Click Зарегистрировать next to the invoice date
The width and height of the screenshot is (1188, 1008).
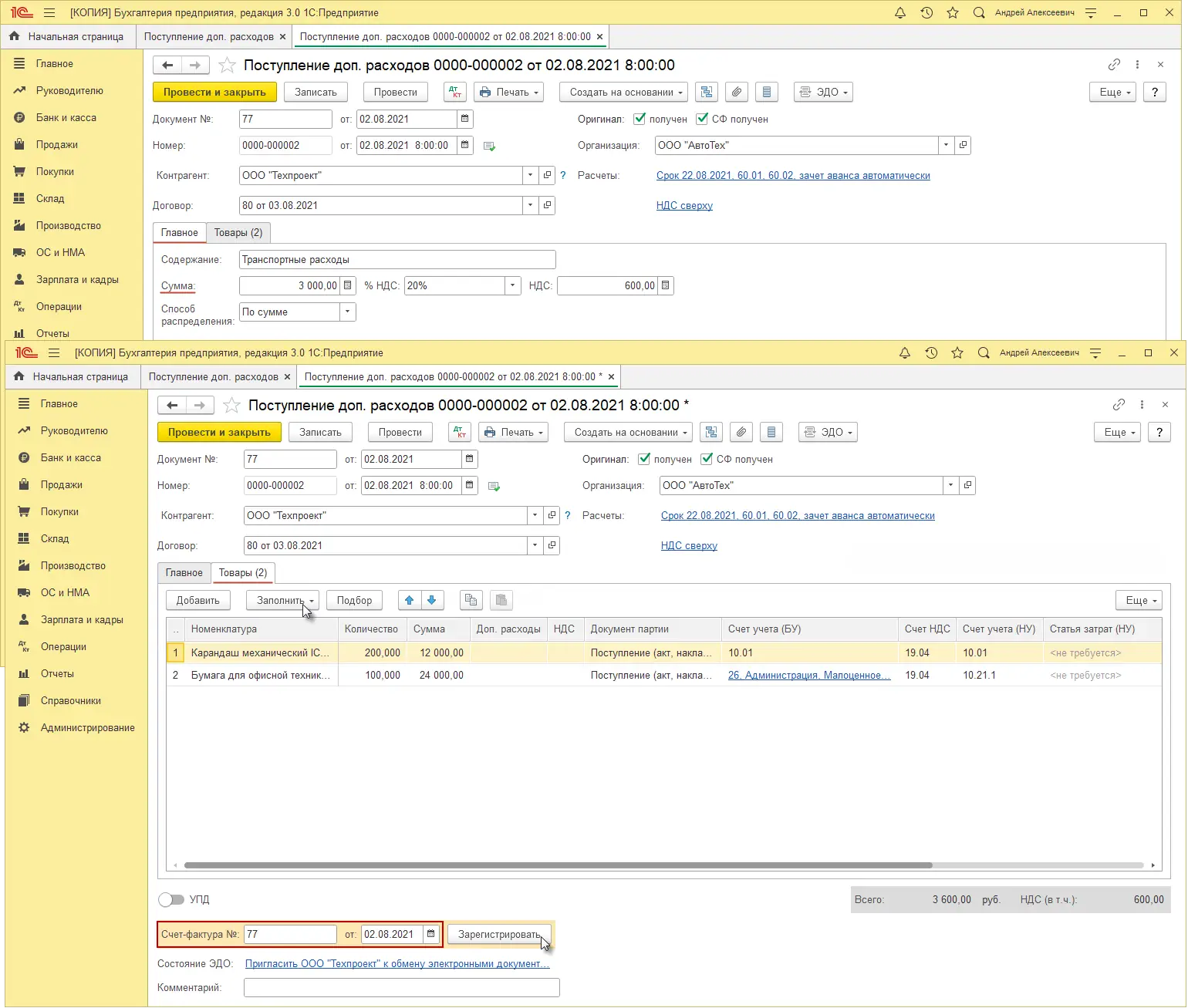[499, 934]
